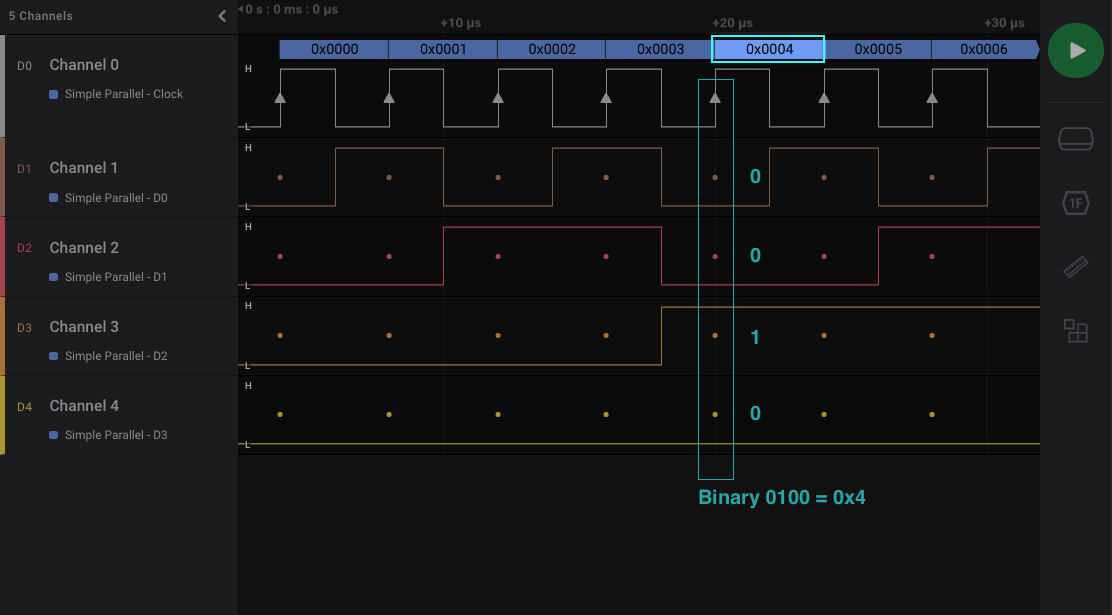
Task: Toggle the 0x0006 decoded frame
Action: click(985, 48)
